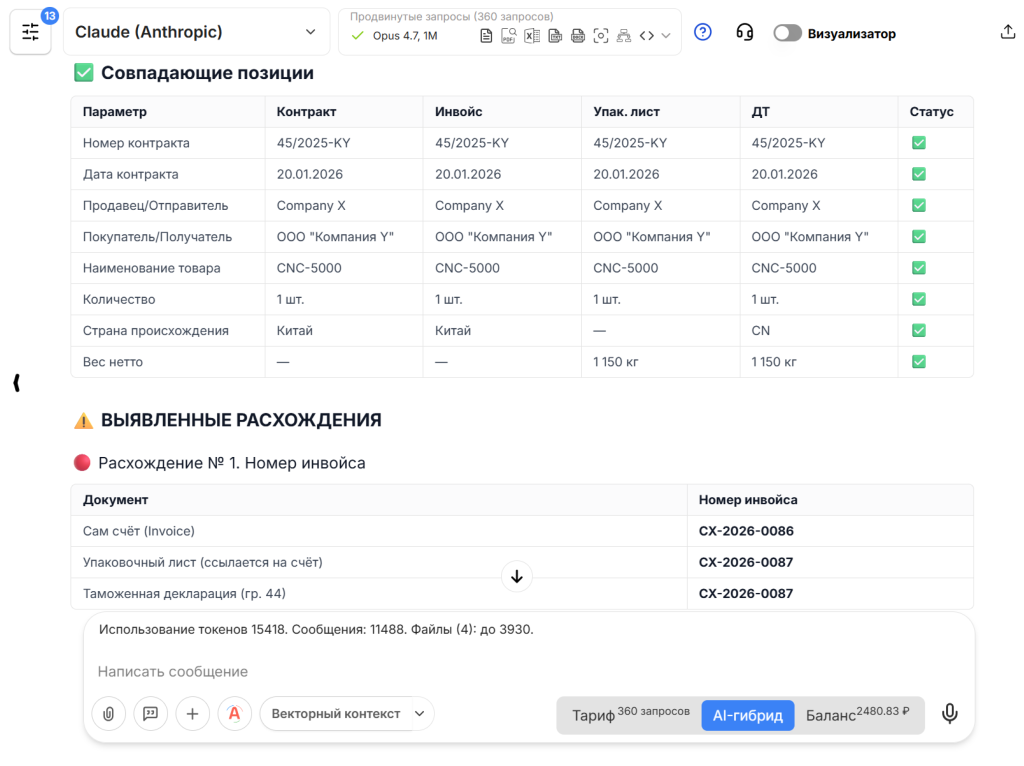The height and width of the screenshot is (766, 1024).
Task: Open the settings sliders panel icon
Action: (30, 33)
